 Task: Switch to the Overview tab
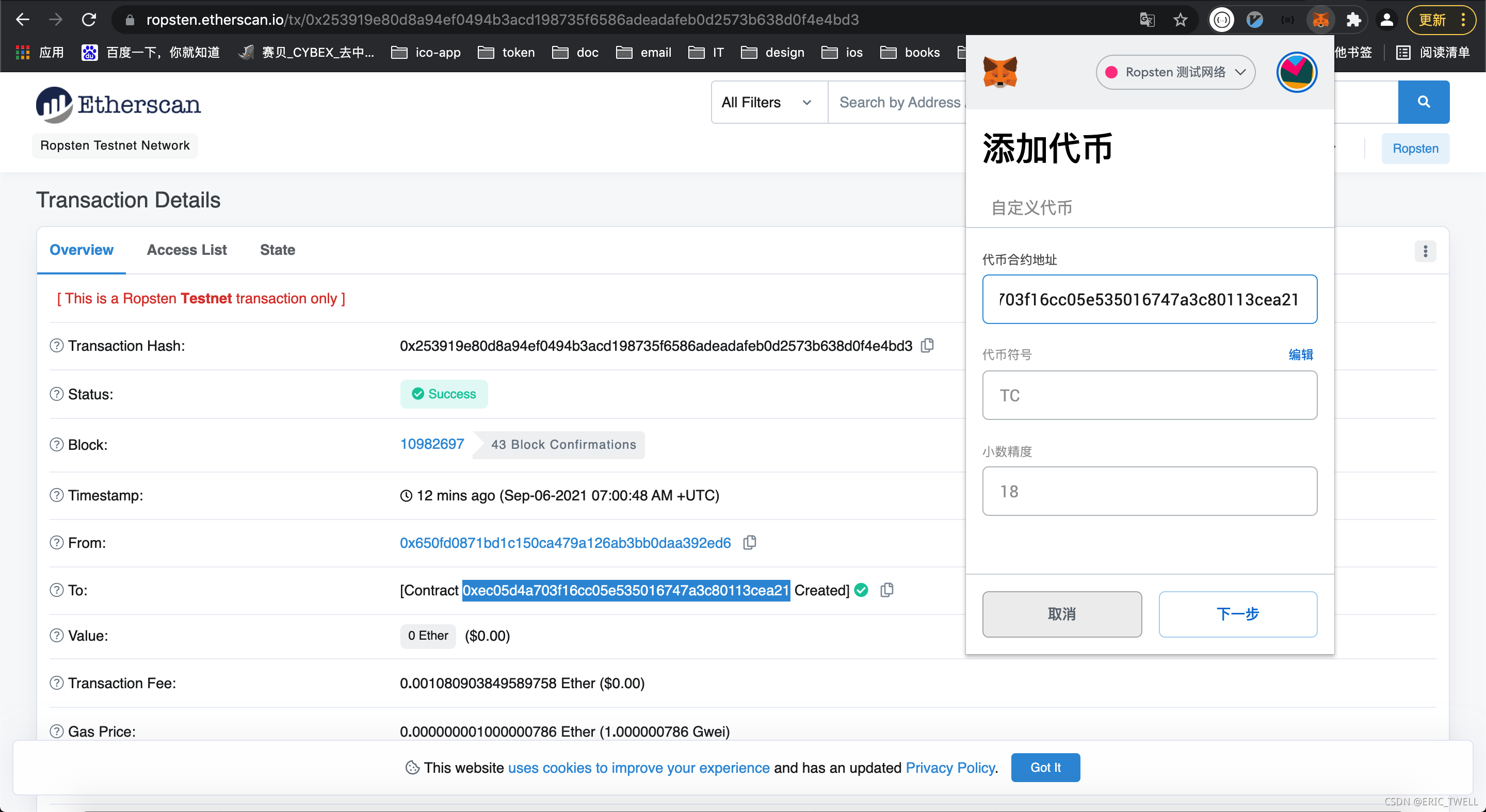coord(82,250)
